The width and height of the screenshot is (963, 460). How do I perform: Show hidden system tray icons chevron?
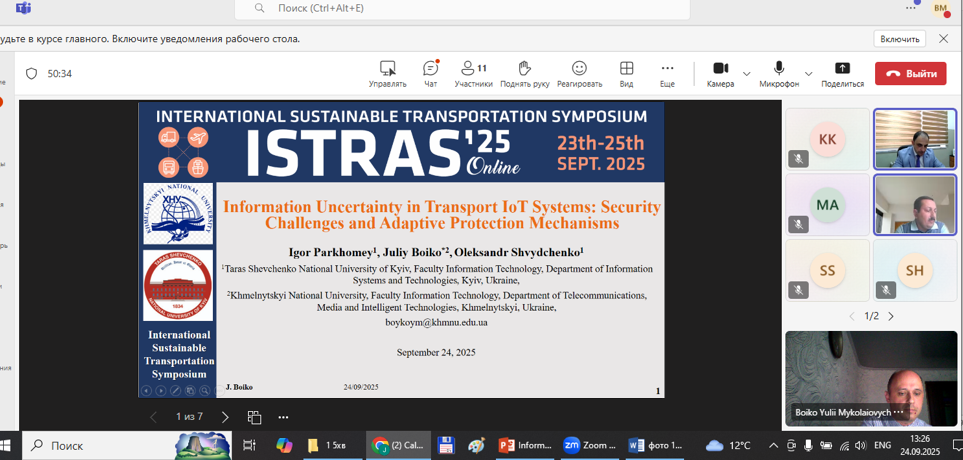[x=773, y=445]
